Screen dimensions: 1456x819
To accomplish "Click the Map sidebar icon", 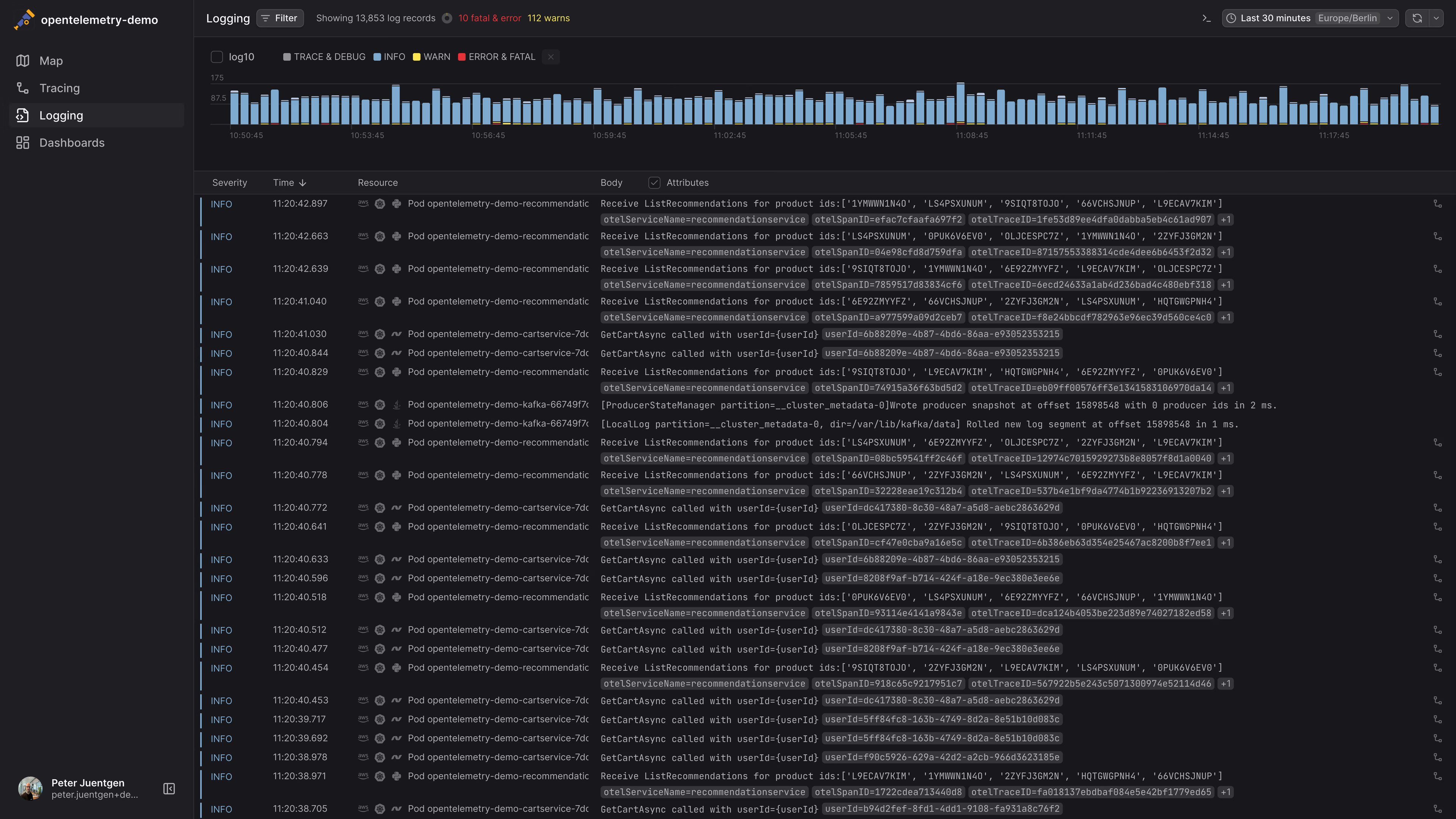I will point(23,61).
